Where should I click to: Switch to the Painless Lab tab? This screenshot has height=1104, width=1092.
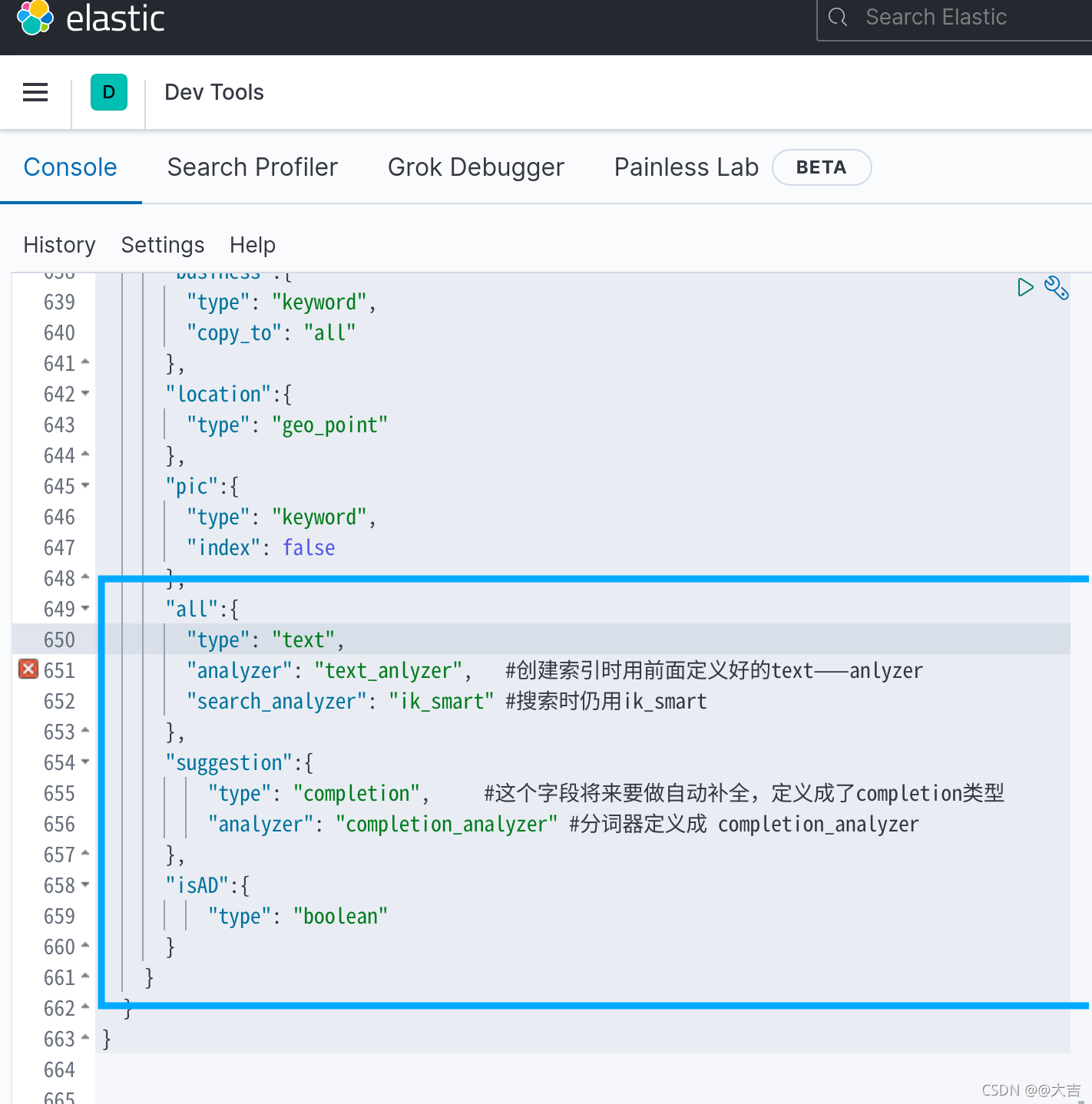tap(687, 167)
